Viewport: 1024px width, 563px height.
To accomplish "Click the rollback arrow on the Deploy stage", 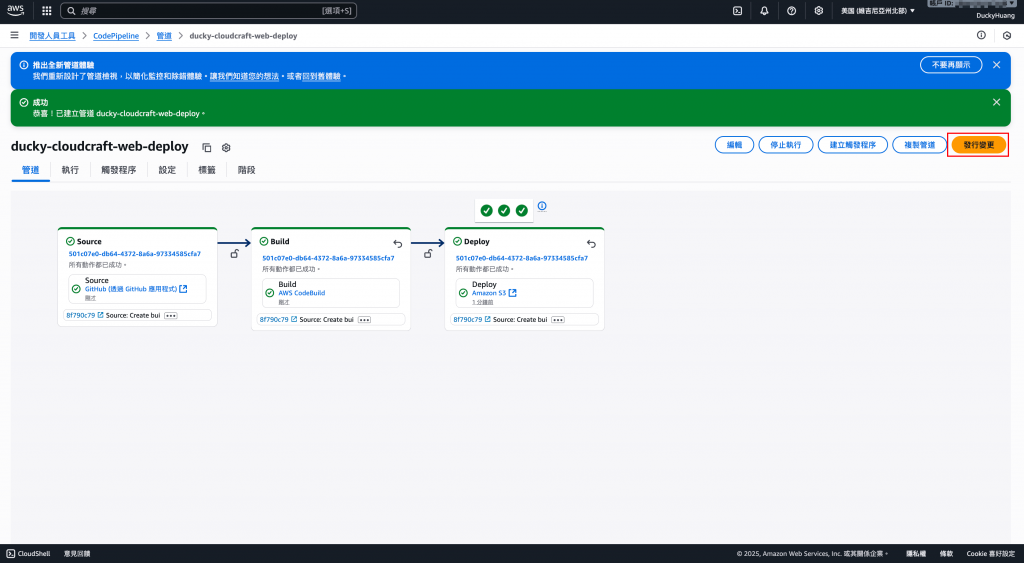I will 591,244.
